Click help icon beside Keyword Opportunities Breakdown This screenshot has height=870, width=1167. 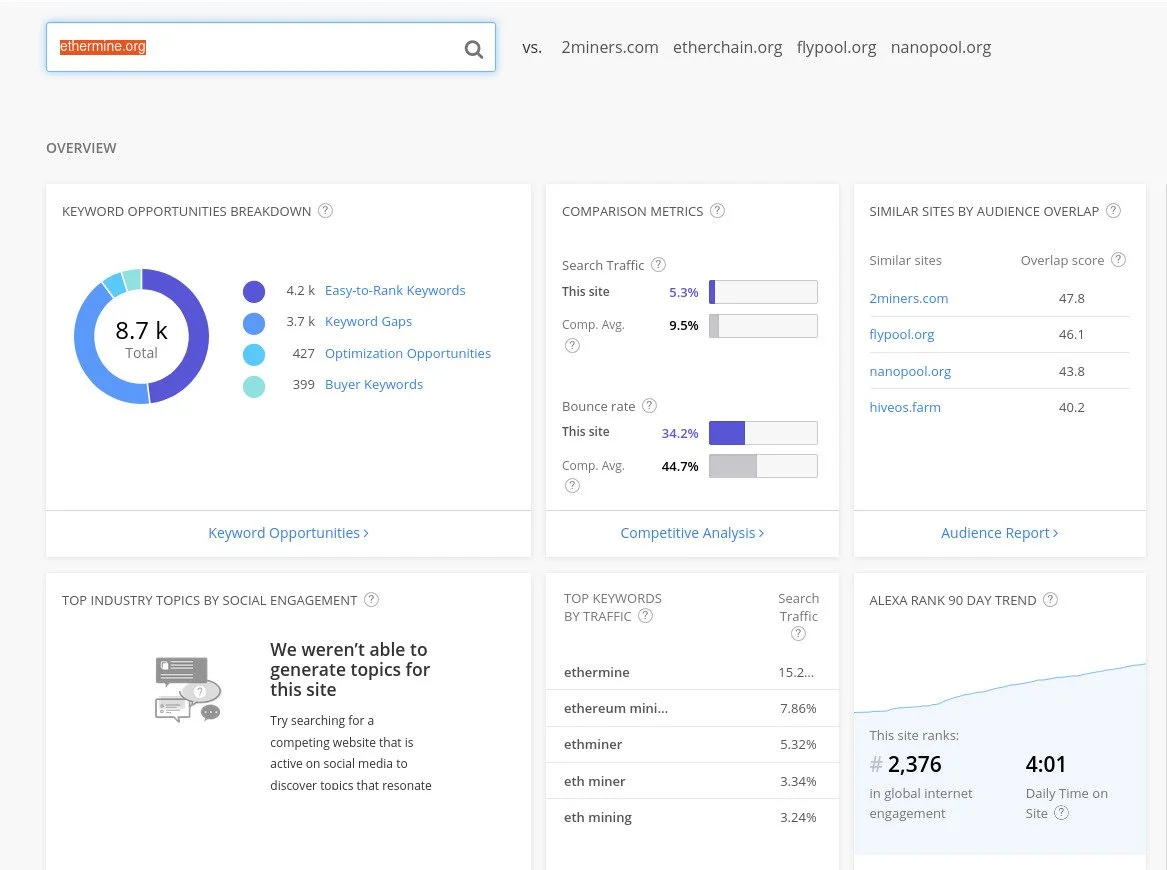(x=325, y=211)
